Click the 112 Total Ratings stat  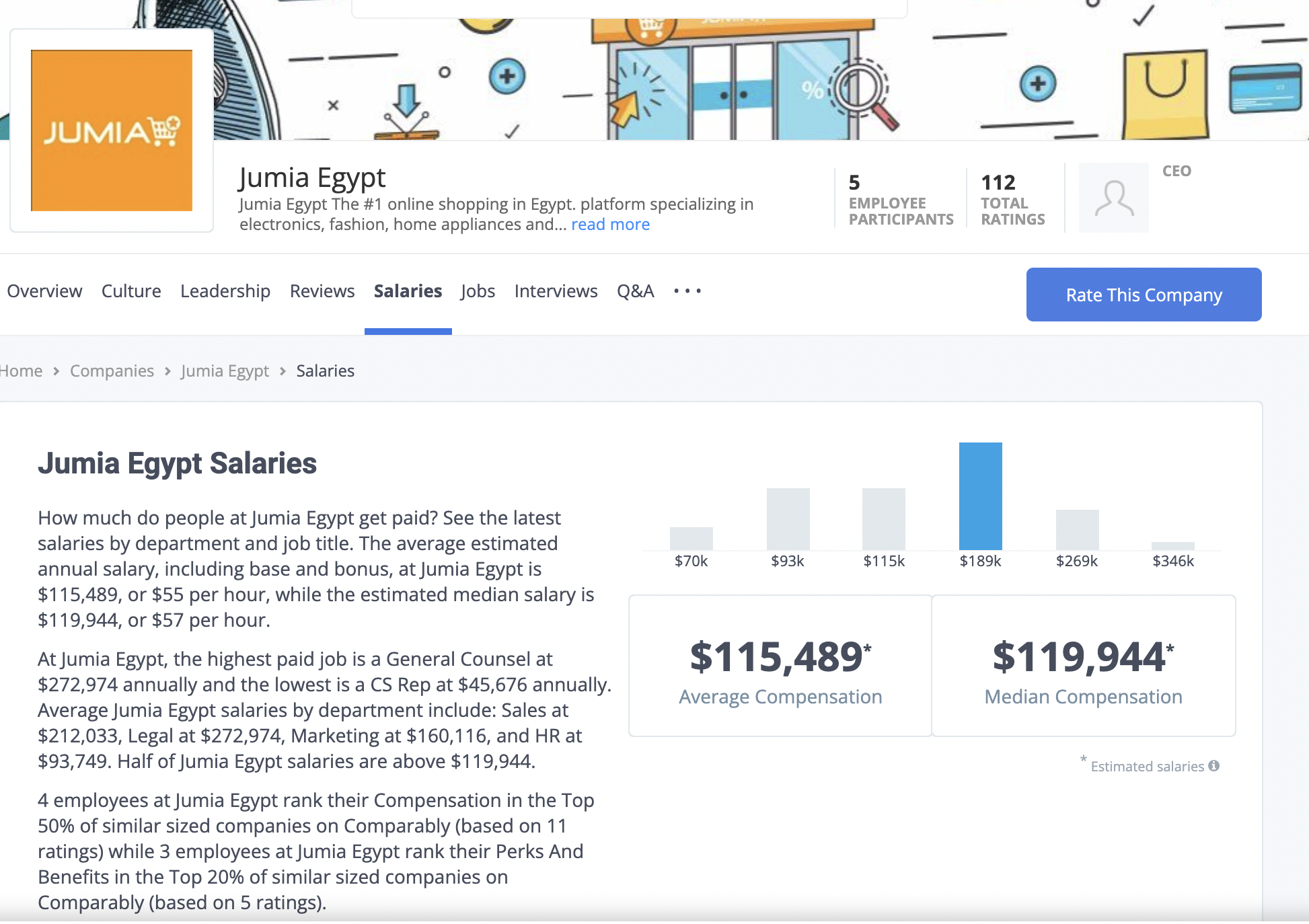1013,200
